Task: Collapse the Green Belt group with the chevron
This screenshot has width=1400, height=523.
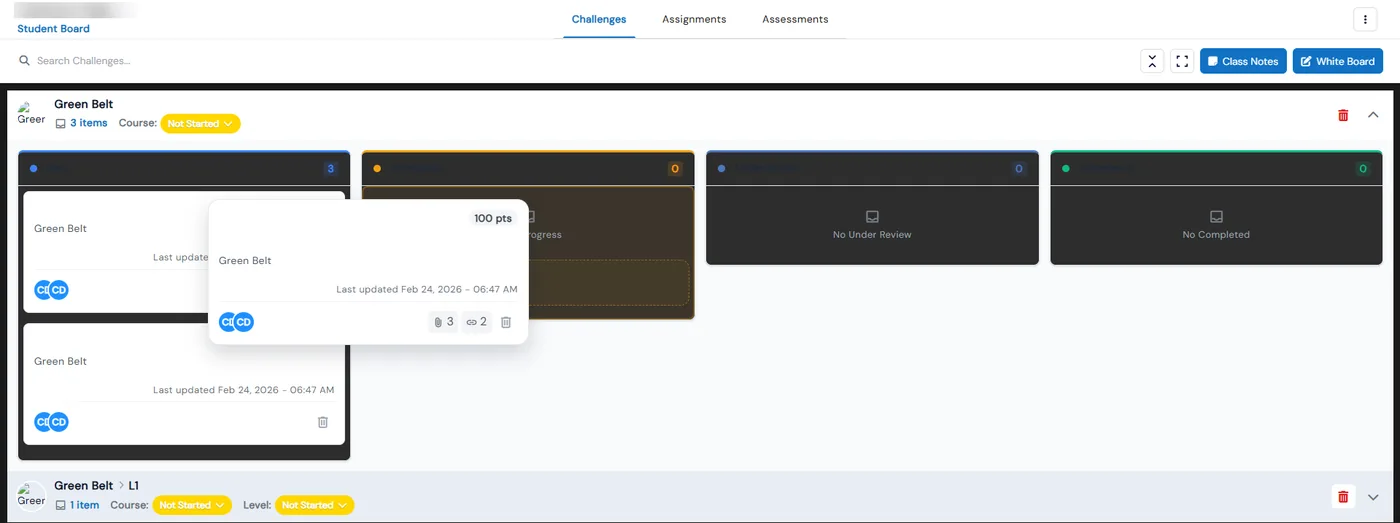Action: tap(1373, 115)
